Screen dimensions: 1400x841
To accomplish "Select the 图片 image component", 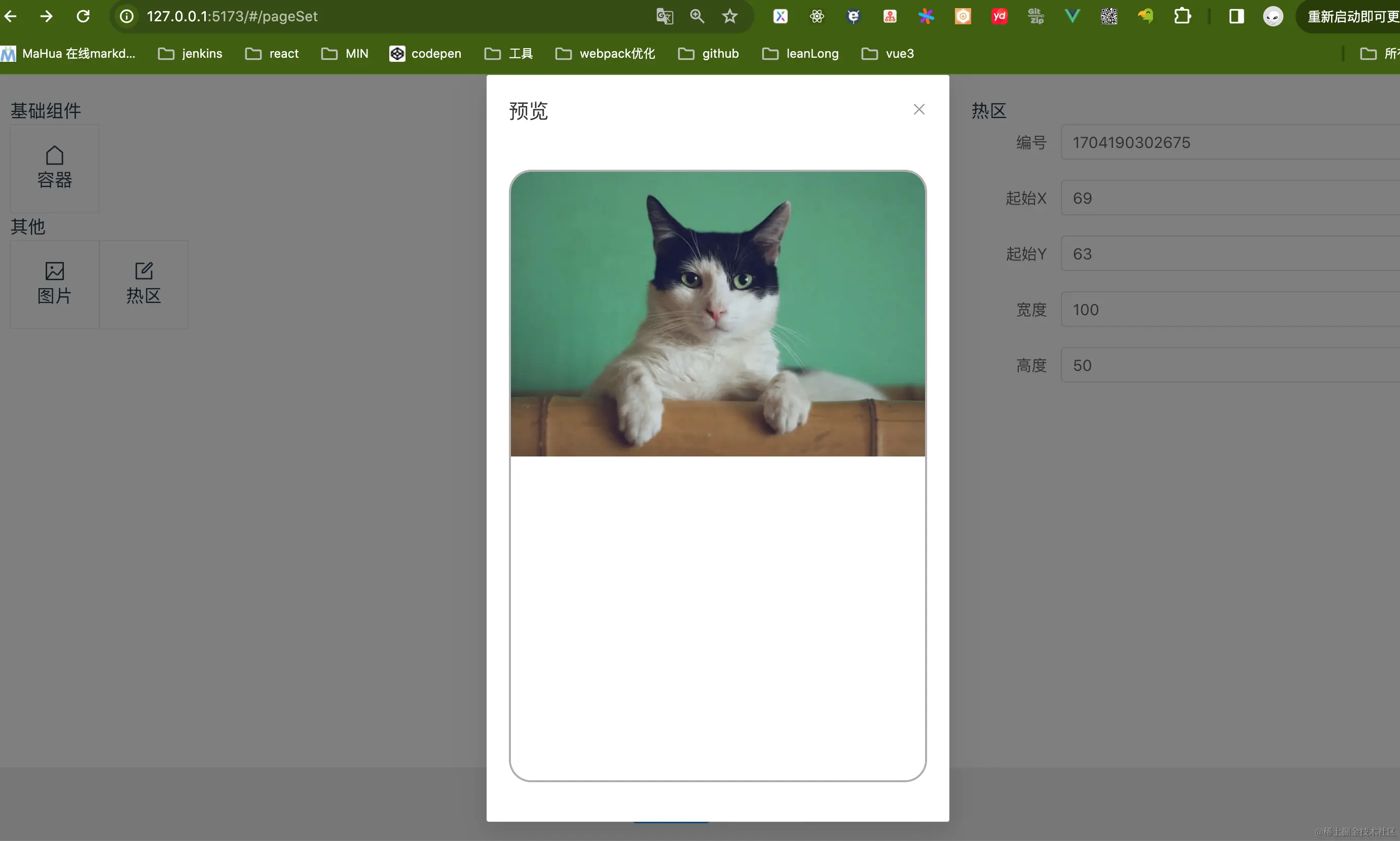I will (x=54, y=284).
